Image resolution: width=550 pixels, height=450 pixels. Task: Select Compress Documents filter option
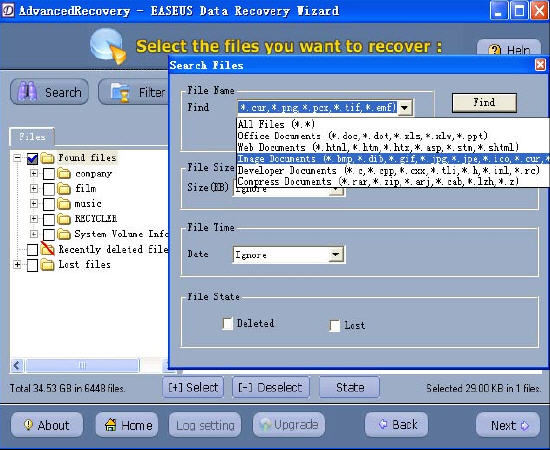point(393,181)
